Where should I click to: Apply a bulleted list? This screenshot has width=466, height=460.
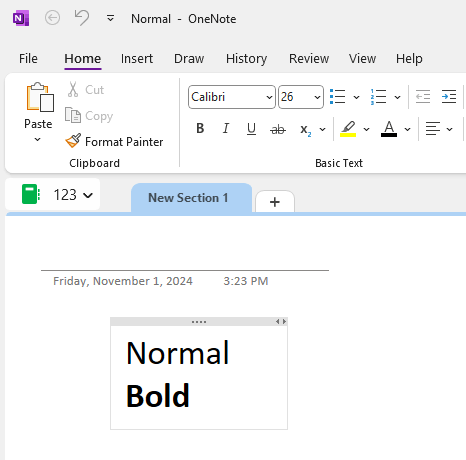[x=338, y=97]
